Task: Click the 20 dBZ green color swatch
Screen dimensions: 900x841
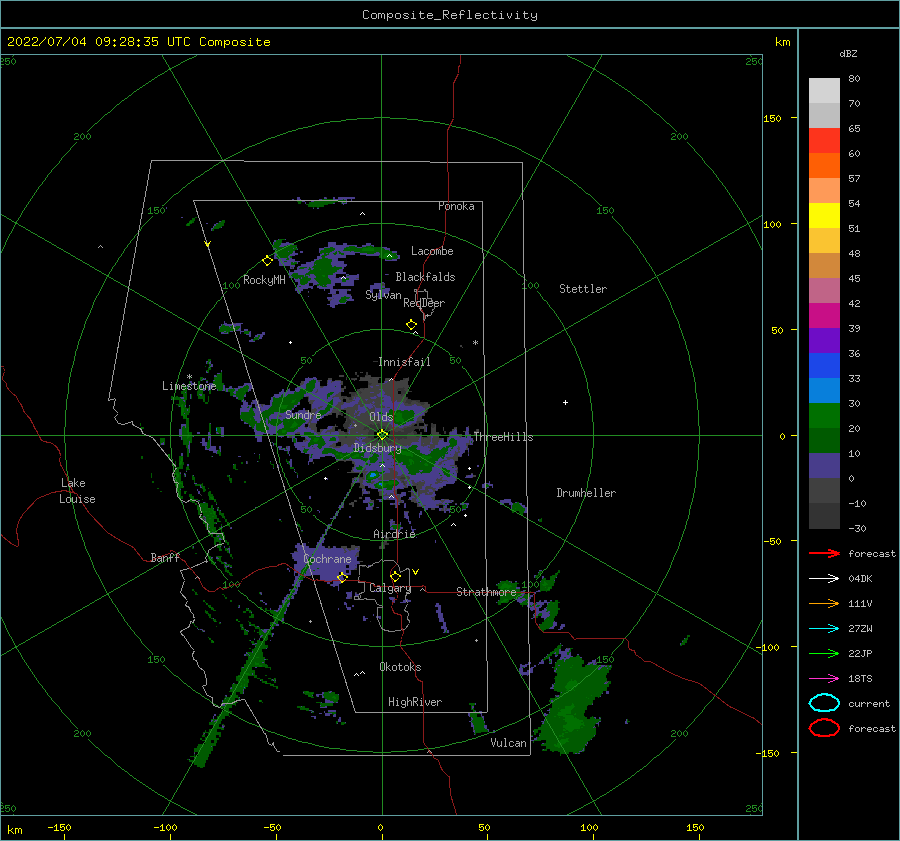Action: [824, 416]
